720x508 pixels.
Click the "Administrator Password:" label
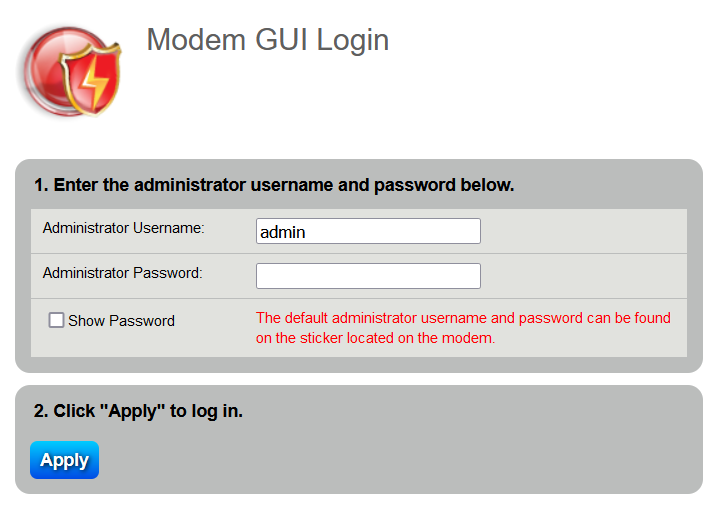pos(122,272)
